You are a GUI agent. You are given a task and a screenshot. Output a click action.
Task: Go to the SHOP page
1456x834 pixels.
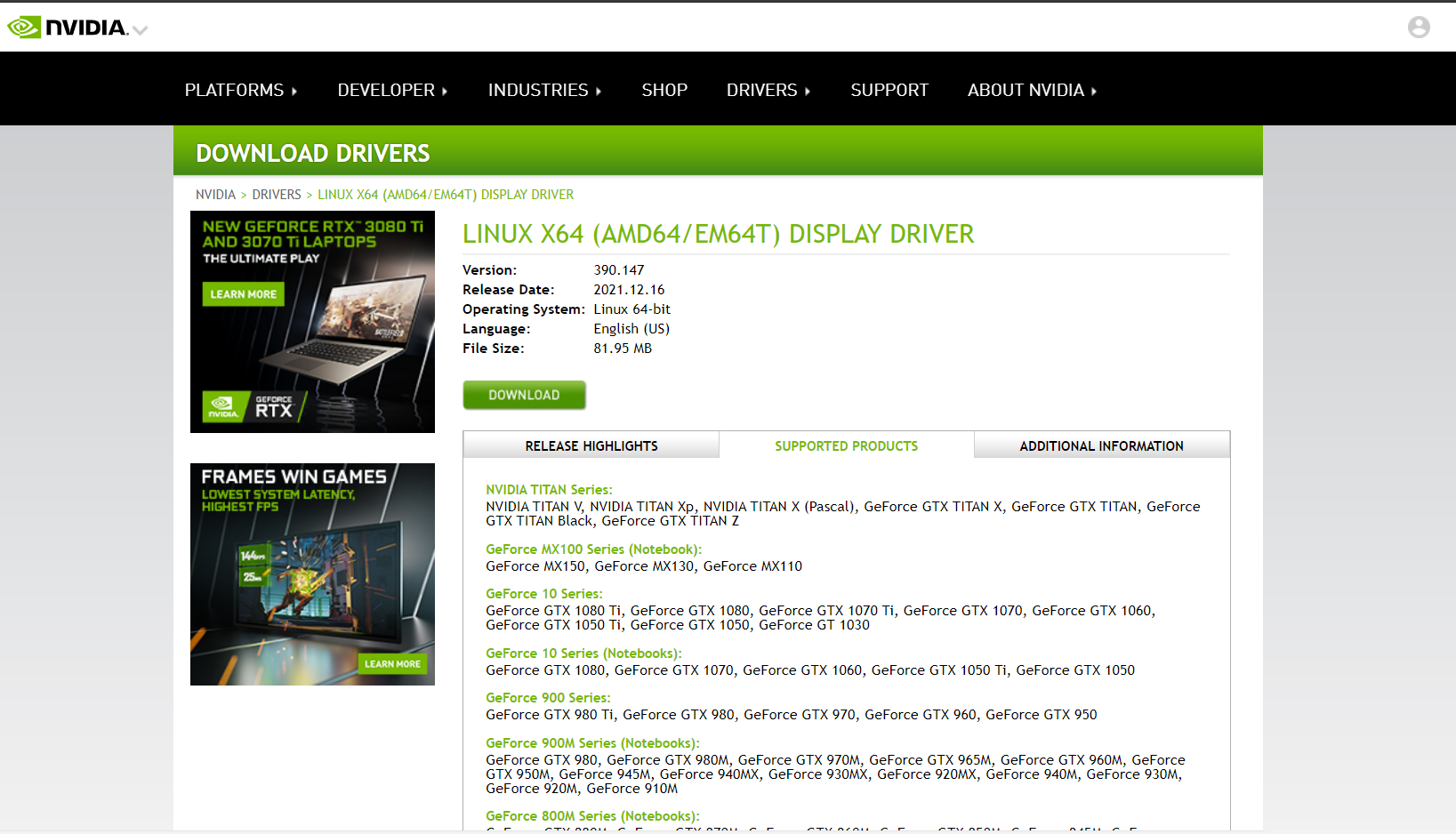coord(664,90)
